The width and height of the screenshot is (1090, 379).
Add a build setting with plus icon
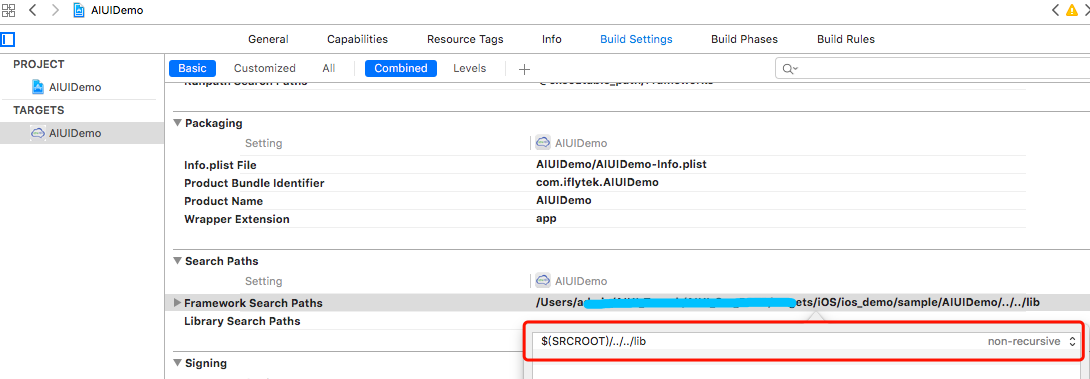(525, 69)
